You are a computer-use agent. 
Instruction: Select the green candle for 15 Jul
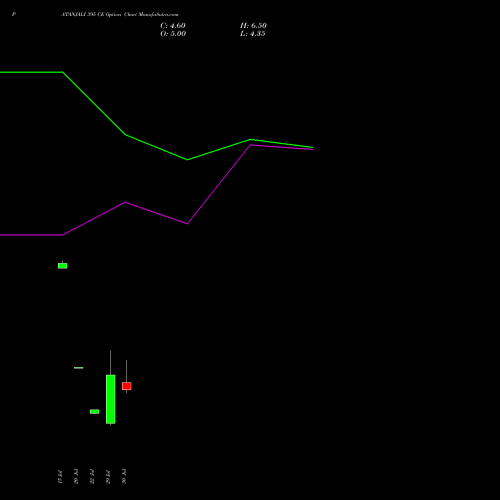pyautogui.click(x=63, y=266)
